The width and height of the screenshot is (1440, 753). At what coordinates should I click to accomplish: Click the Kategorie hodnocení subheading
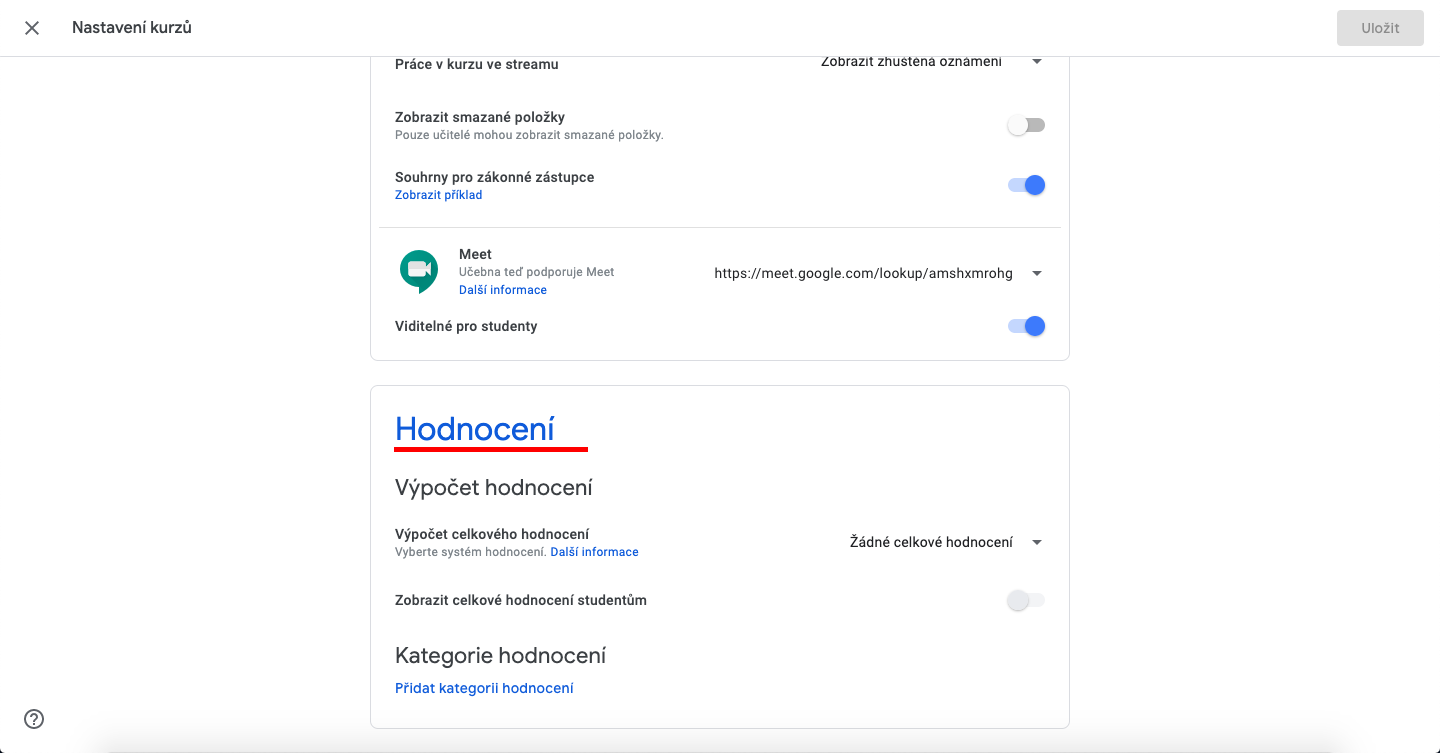click(x=501, y=656)
